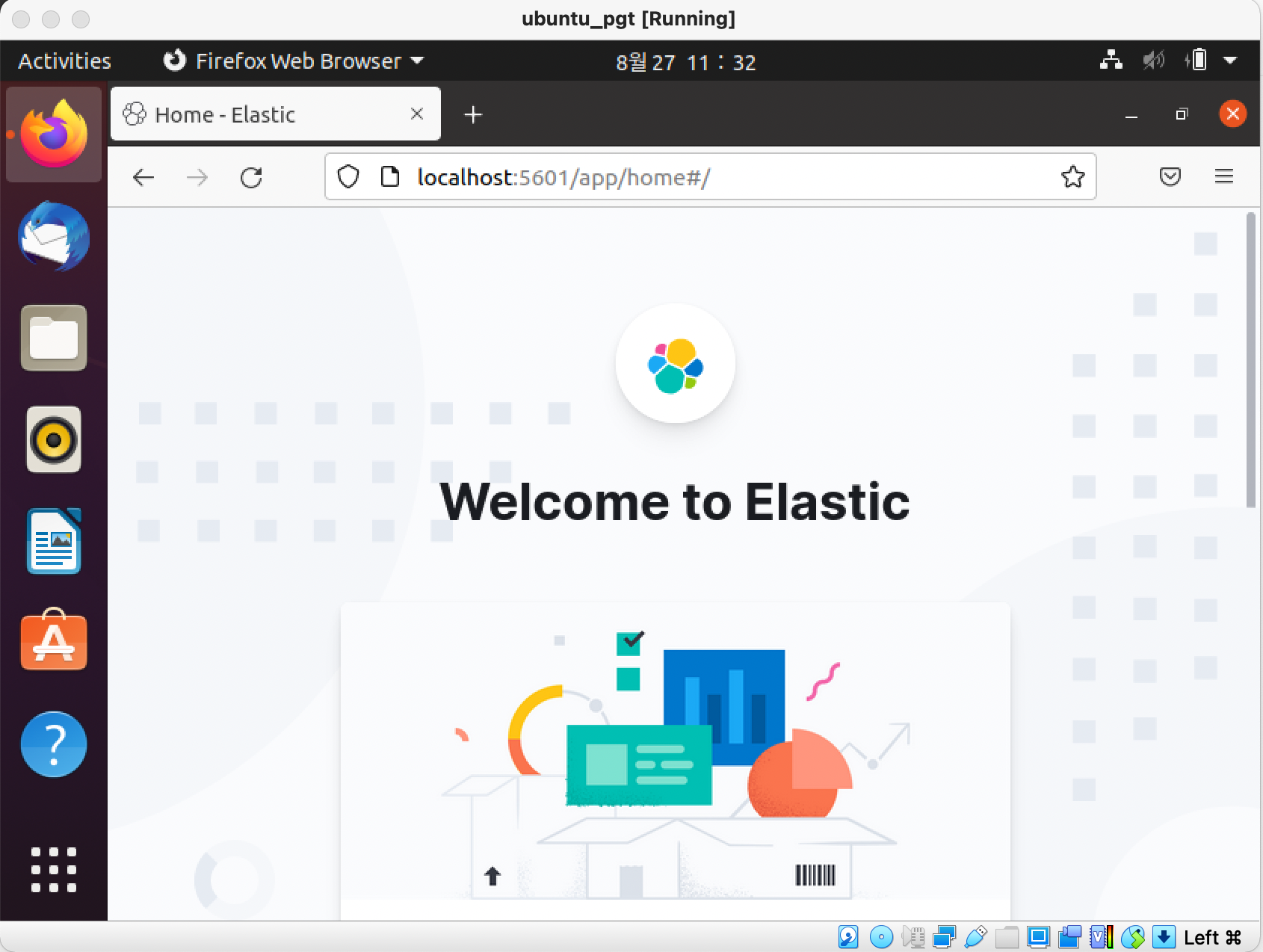Open the Firefox hamburger menu
The width and height of the screenshot is (1263, 952).
tap(1224, 176)
